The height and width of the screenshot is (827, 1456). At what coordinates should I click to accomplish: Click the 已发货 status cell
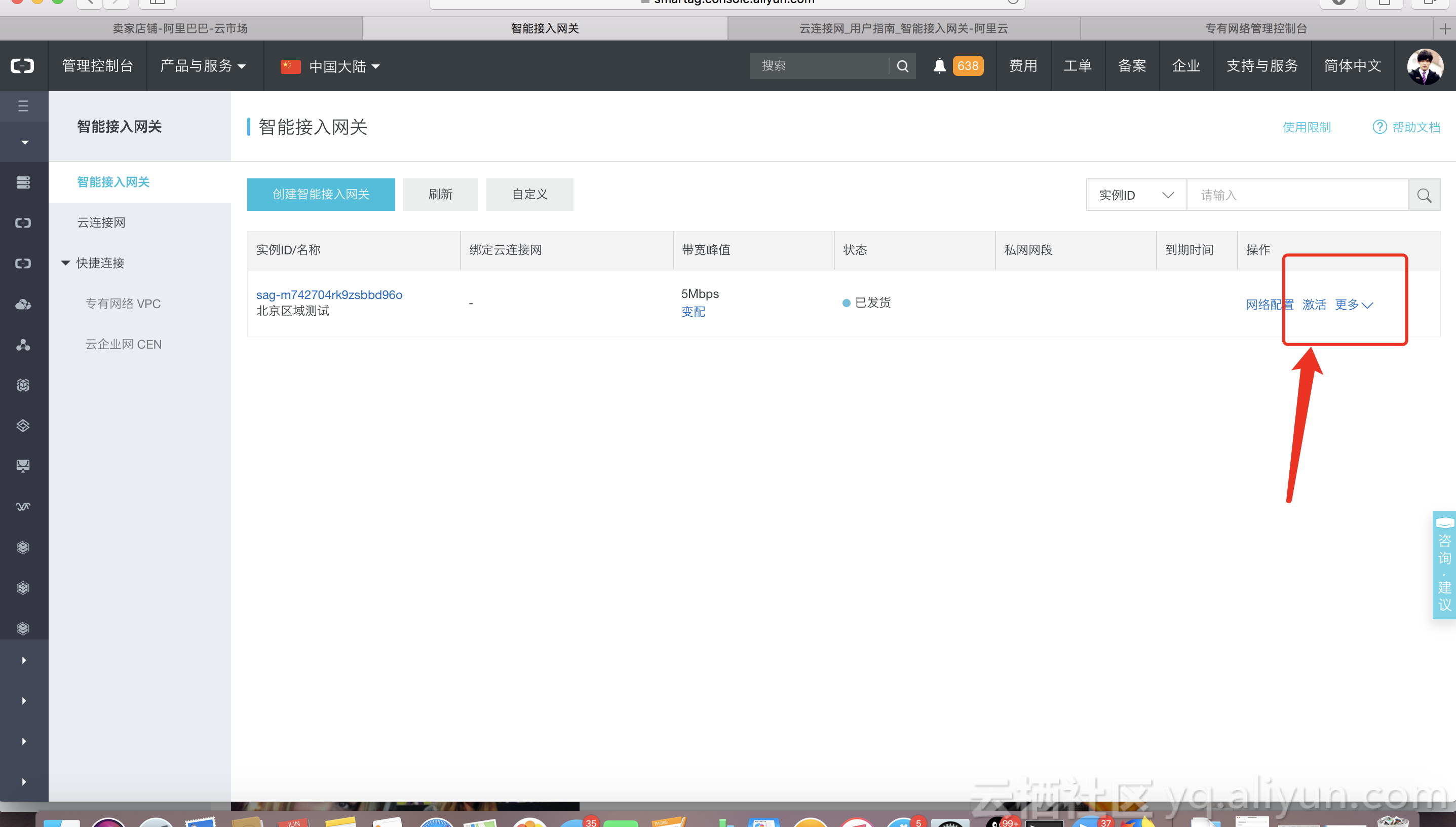(867, 303)
